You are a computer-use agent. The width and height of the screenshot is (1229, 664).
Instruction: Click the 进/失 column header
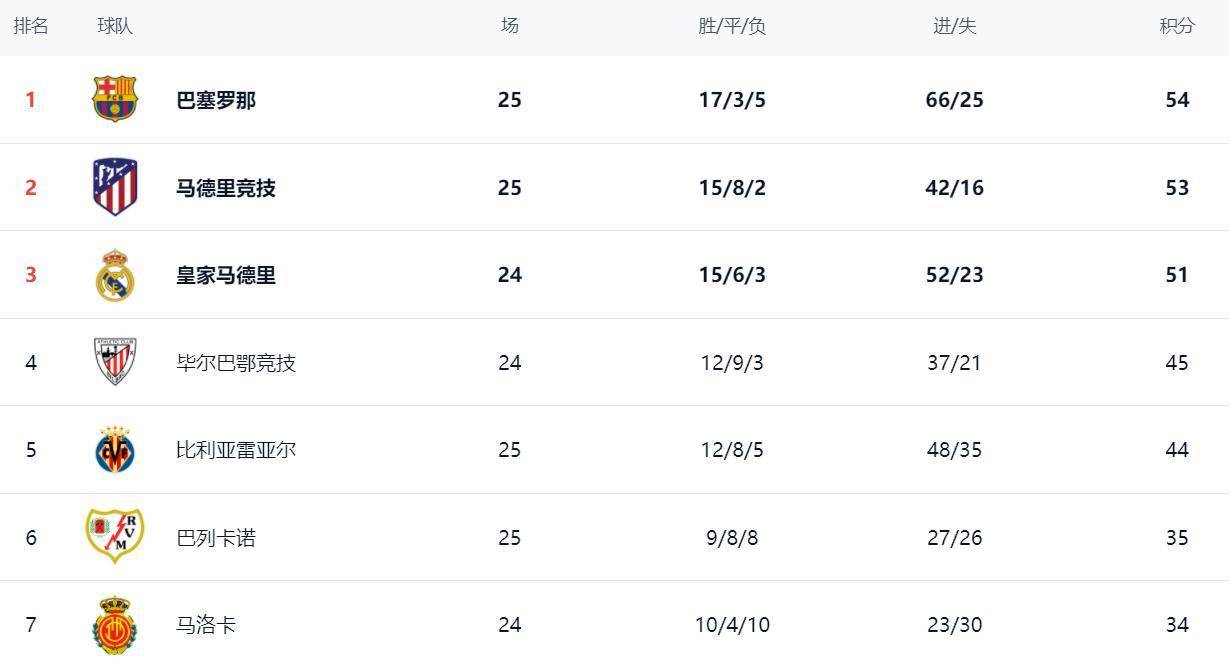pyautogui.click(x=955, y=26)
